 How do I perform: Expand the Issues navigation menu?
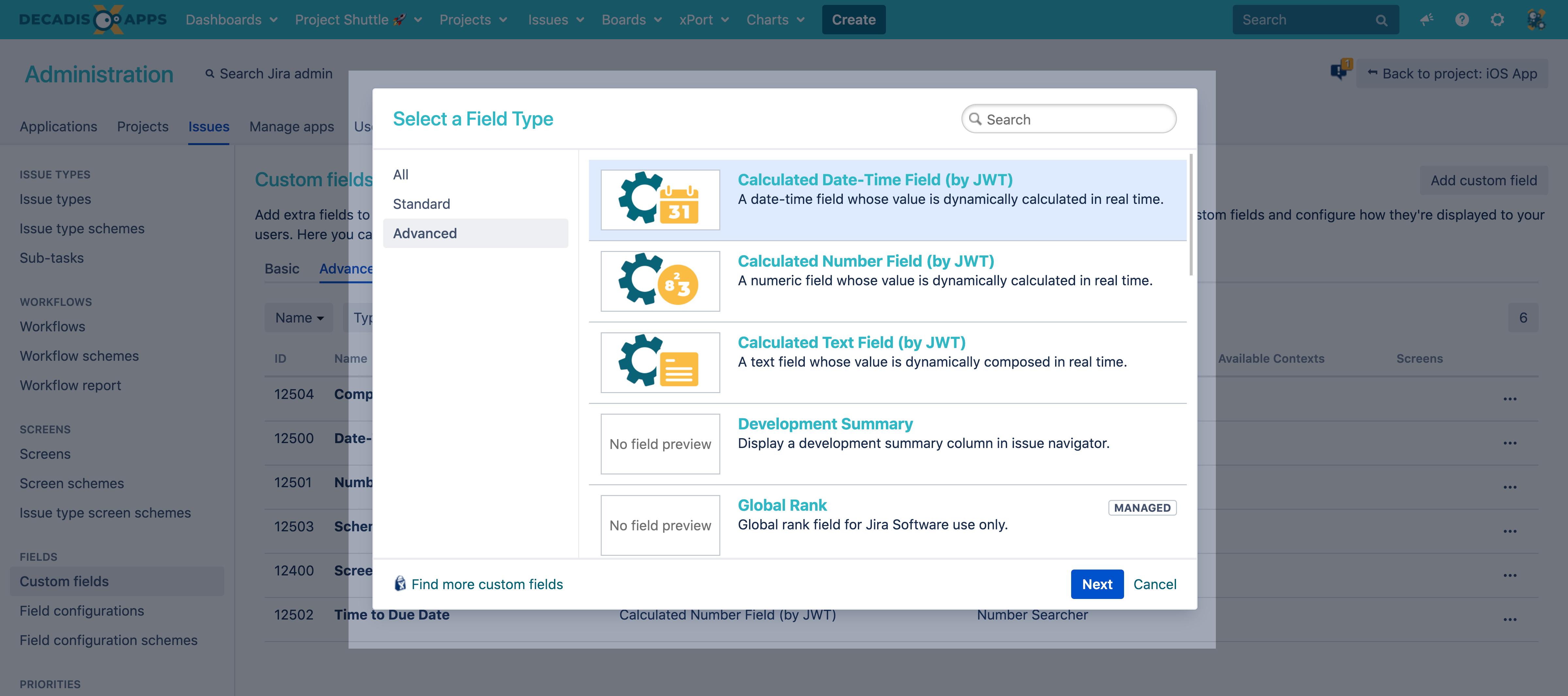(x=556, y=20)
